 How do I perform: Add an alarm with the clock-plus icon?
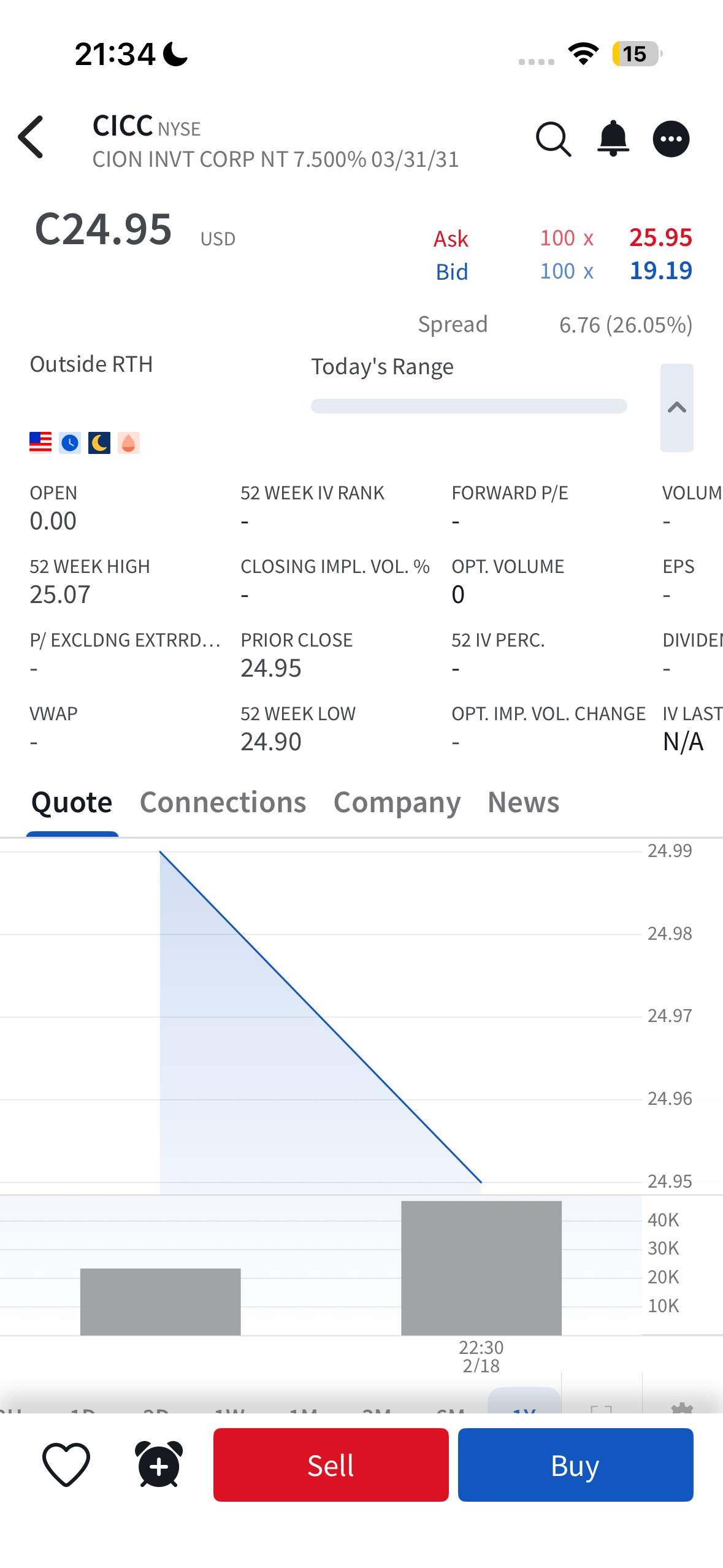point(159,1464)
